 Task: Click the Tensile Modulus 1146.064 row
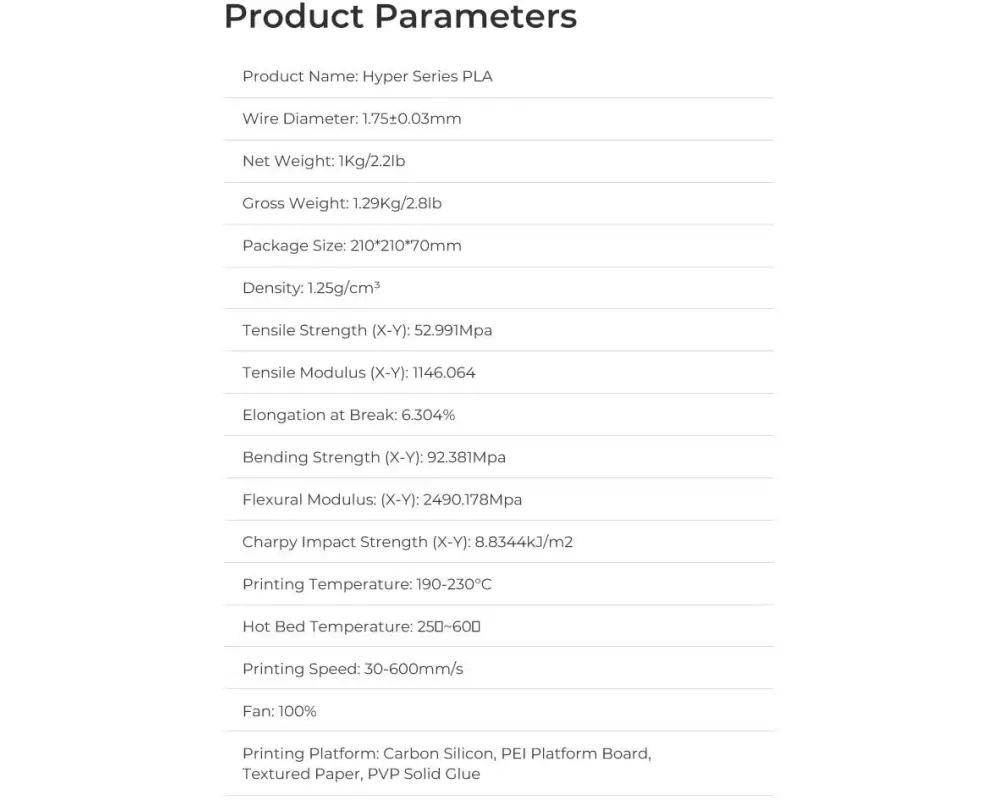[359, 373]
